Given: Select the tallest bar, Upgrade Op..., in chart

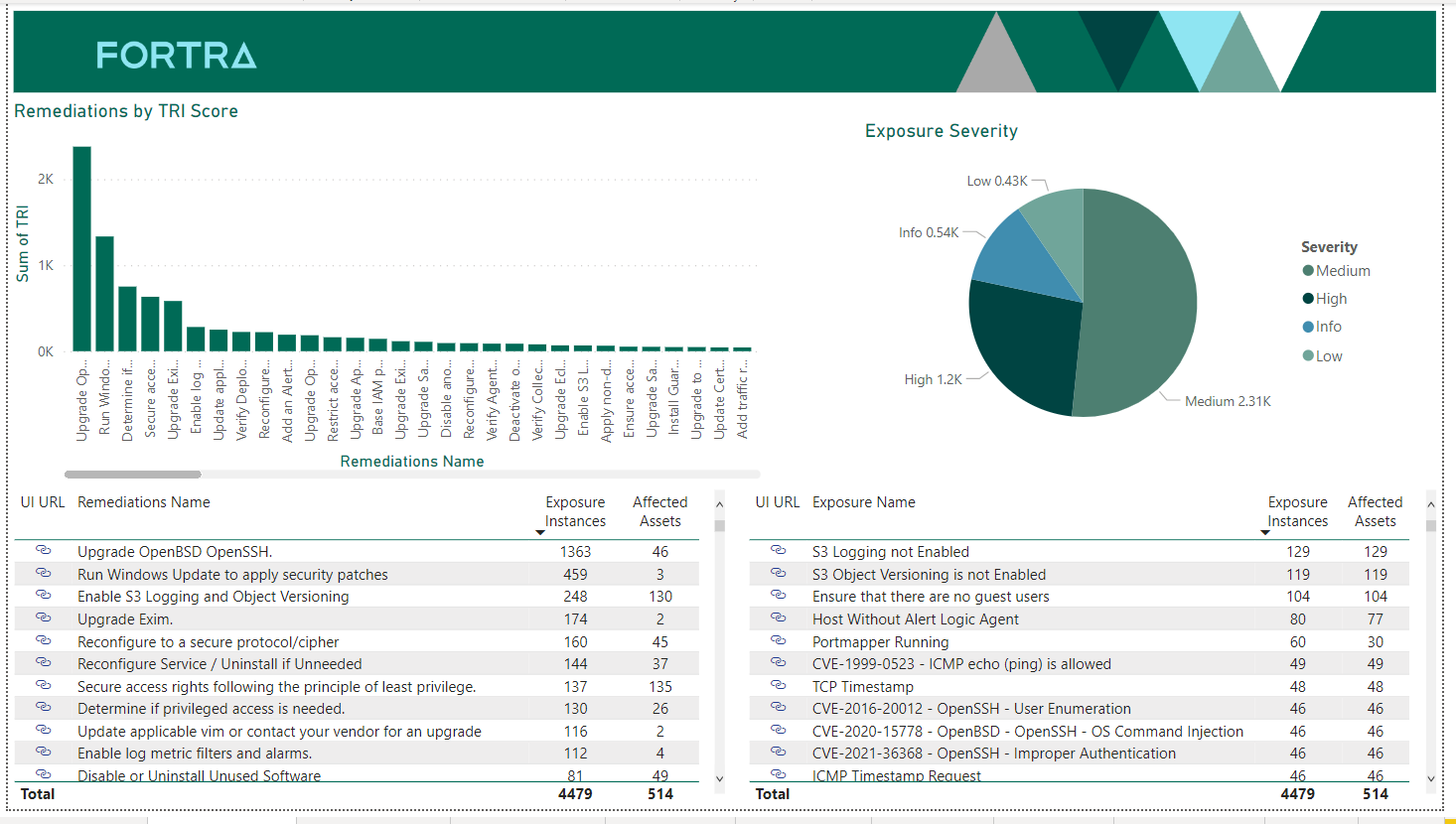Looking at the screenshot, I should click(x=81, y=248).
